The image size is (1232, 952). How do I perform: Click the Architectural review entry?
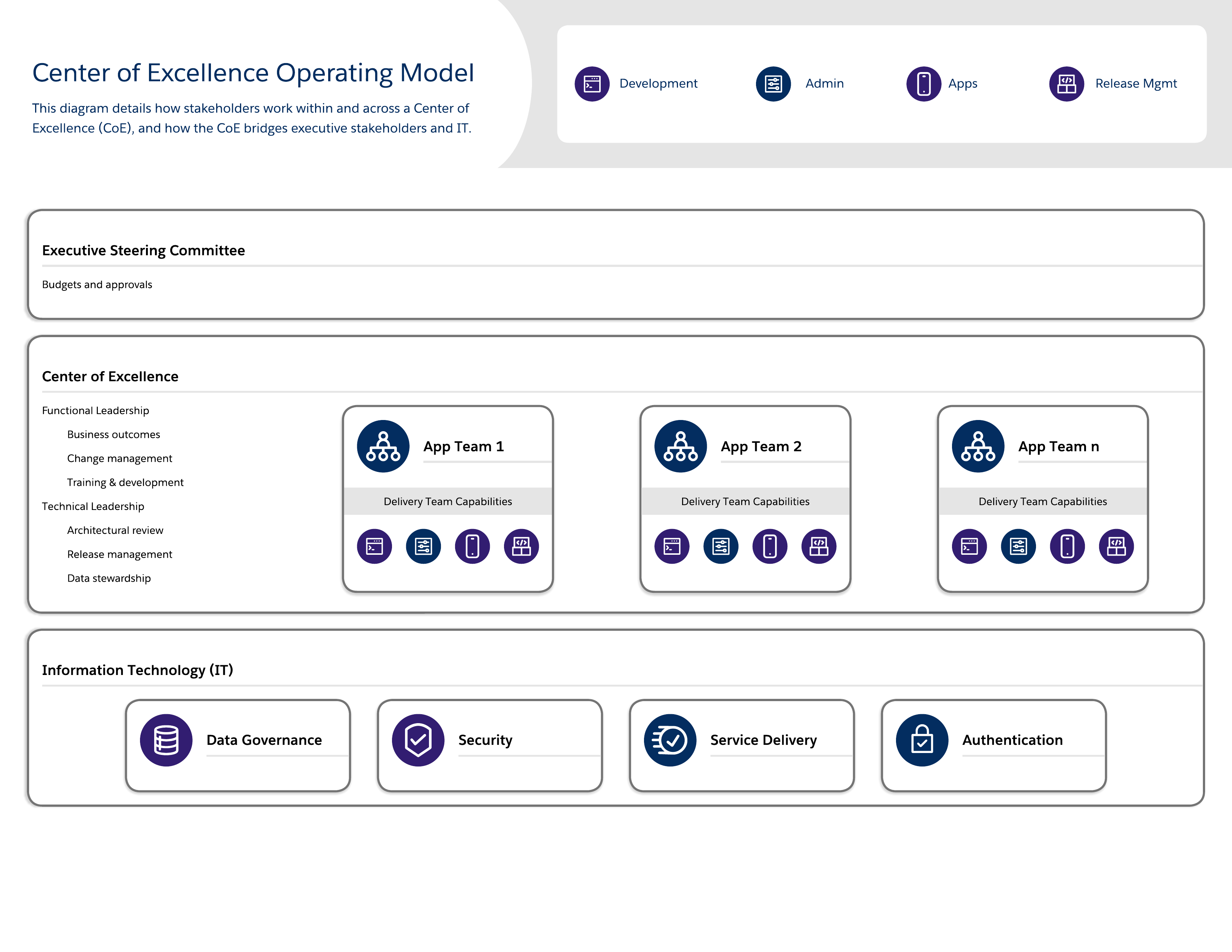pos(115,530)
